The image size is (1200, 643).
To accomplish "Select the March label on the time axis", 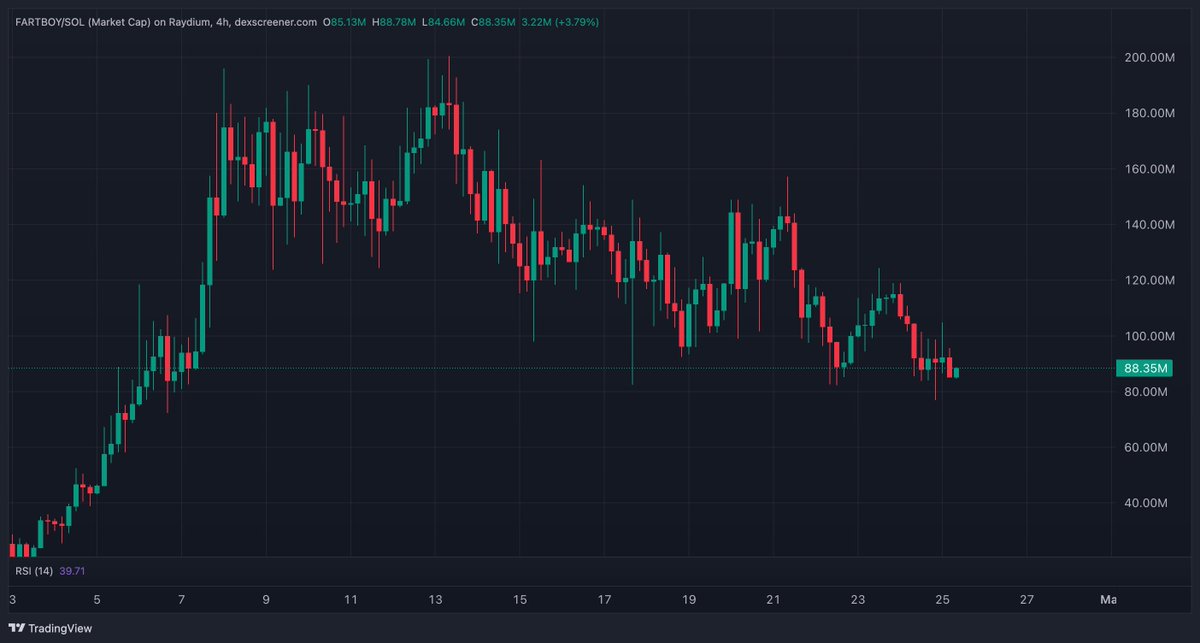I will tap(1110, 600).
